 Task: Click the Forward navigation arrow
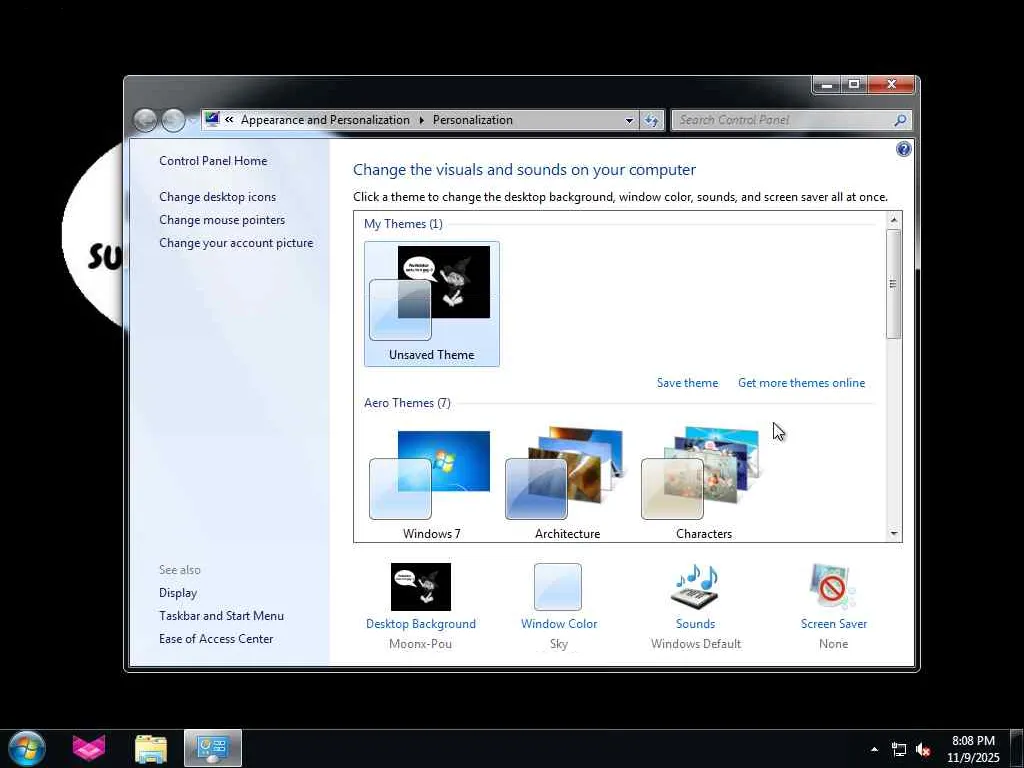tap(173, 120)
